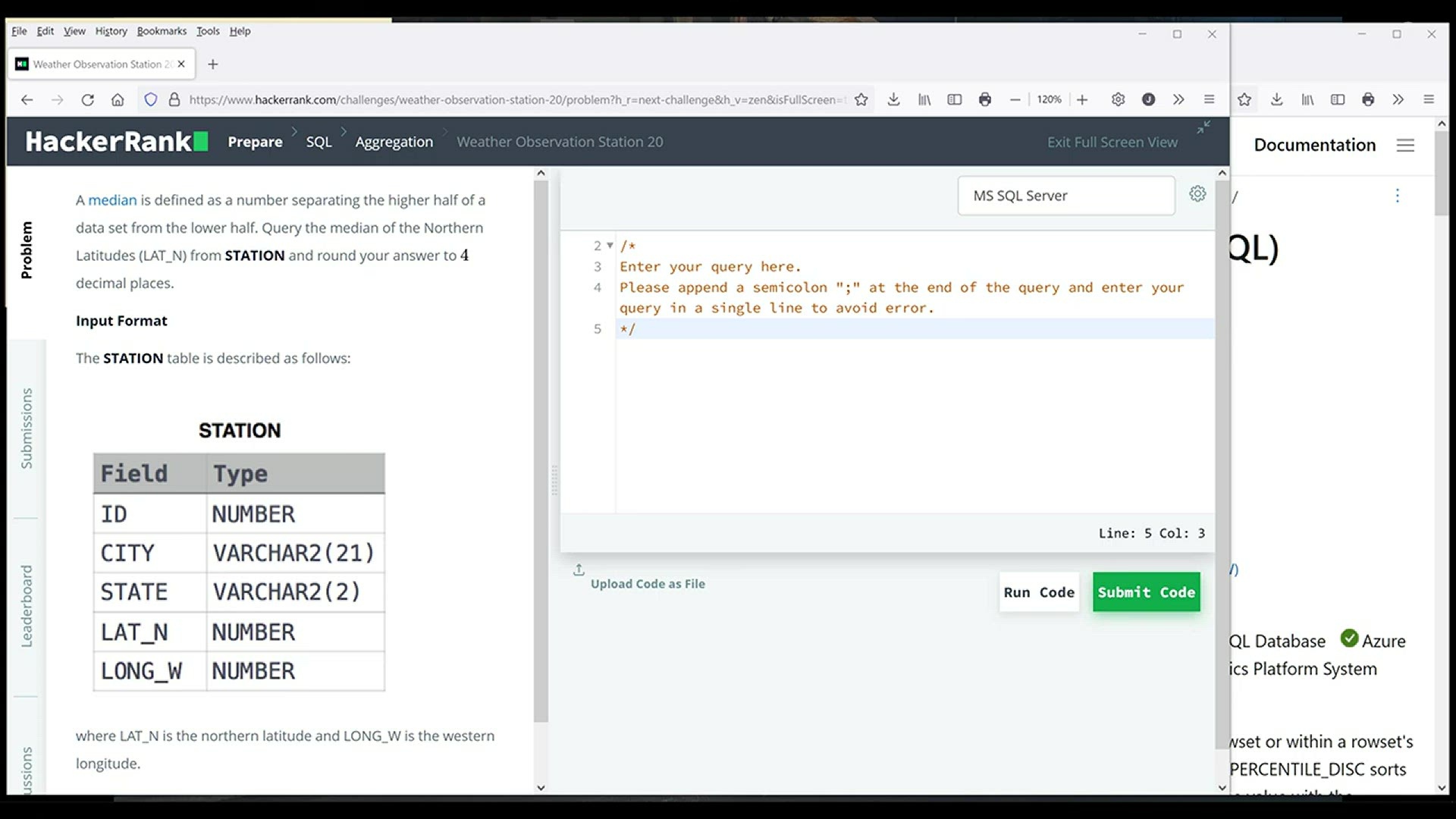Open Edit menu
Image resolution: width=1456 pixels, height=819 pixels.
tap(45, 31)
